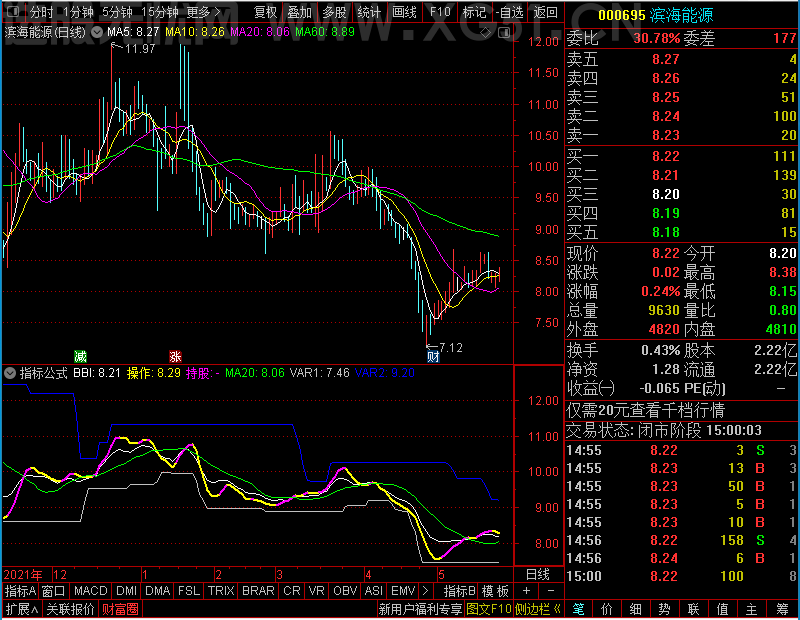The width and height of the screenshot is (800, 620).
Task: Click the 窗口 window button
Action: 54,591
